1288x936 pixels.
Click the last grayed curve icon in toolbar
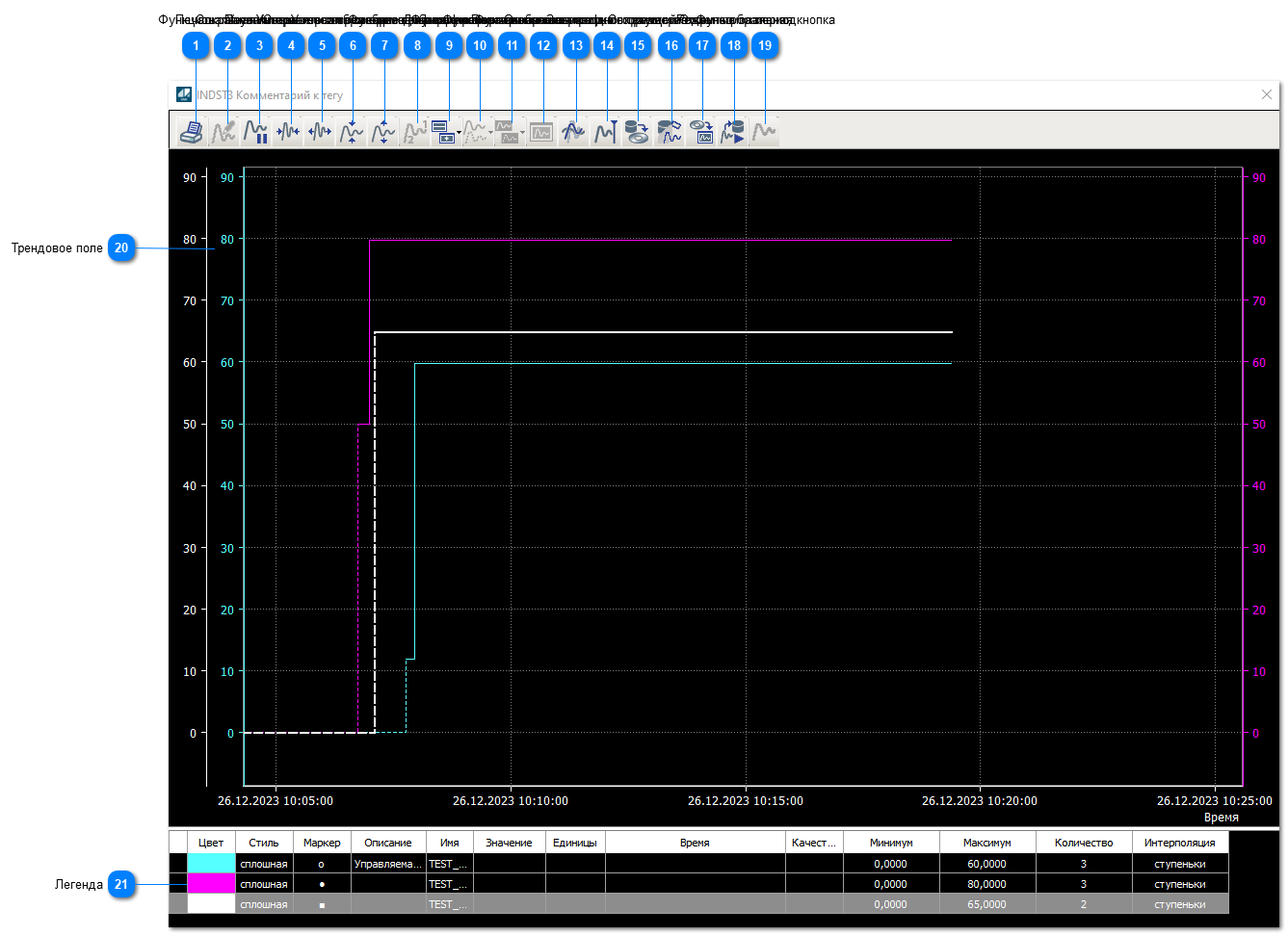(x=765, y=131)
